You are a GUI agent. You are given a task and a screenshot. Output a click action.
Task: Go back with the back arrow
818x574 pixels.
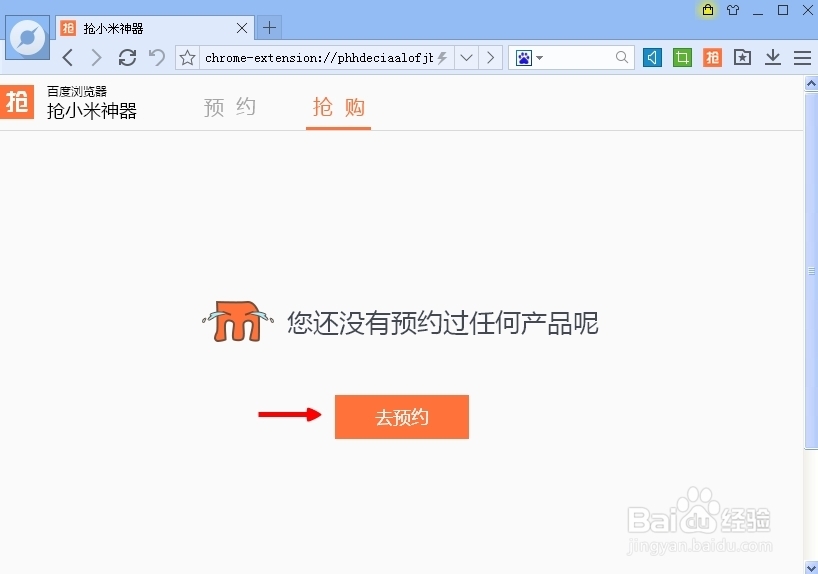tap(67, 57)
